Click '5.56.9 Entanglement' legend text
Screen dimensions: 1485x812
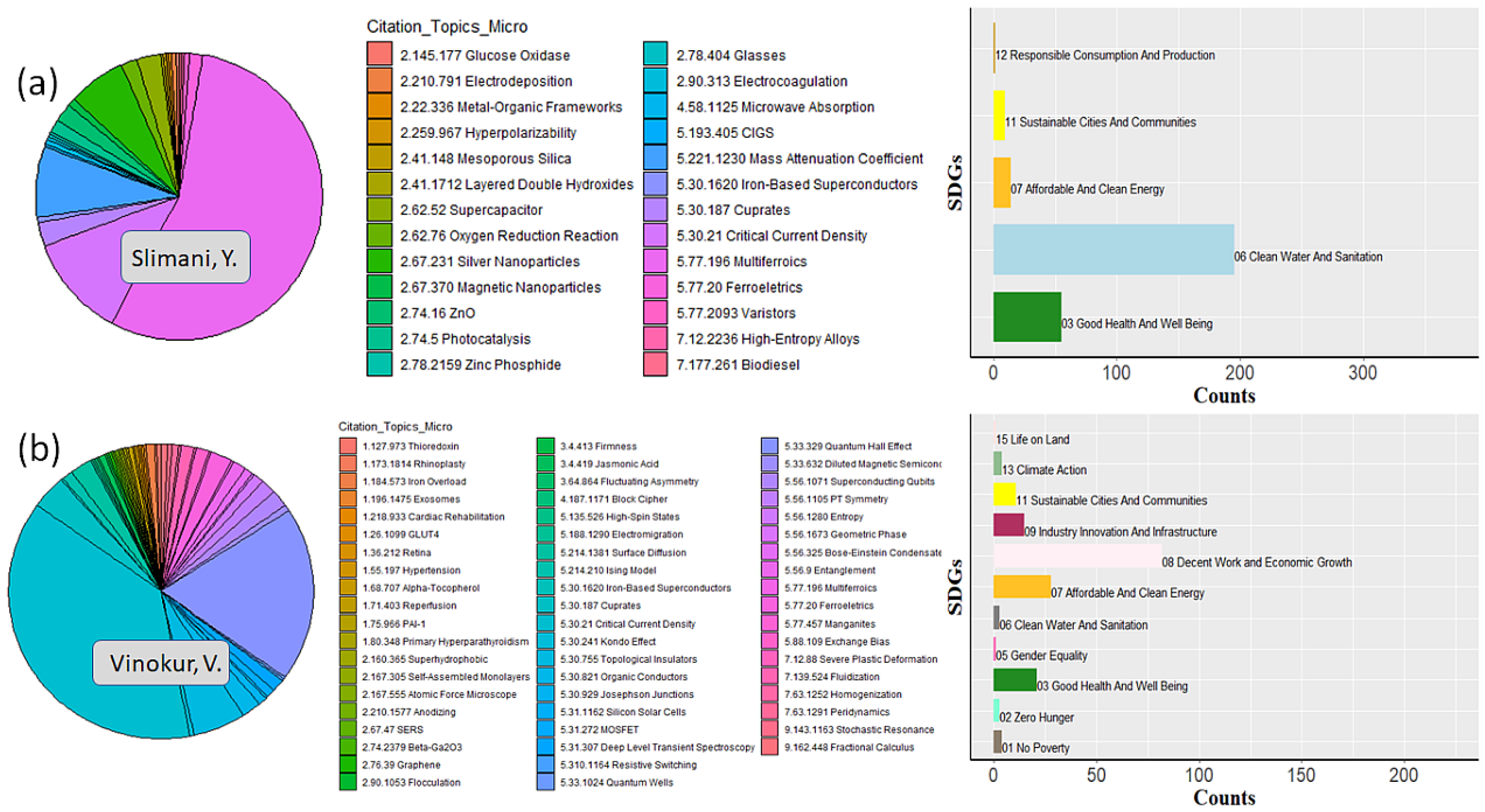point(829,570)
